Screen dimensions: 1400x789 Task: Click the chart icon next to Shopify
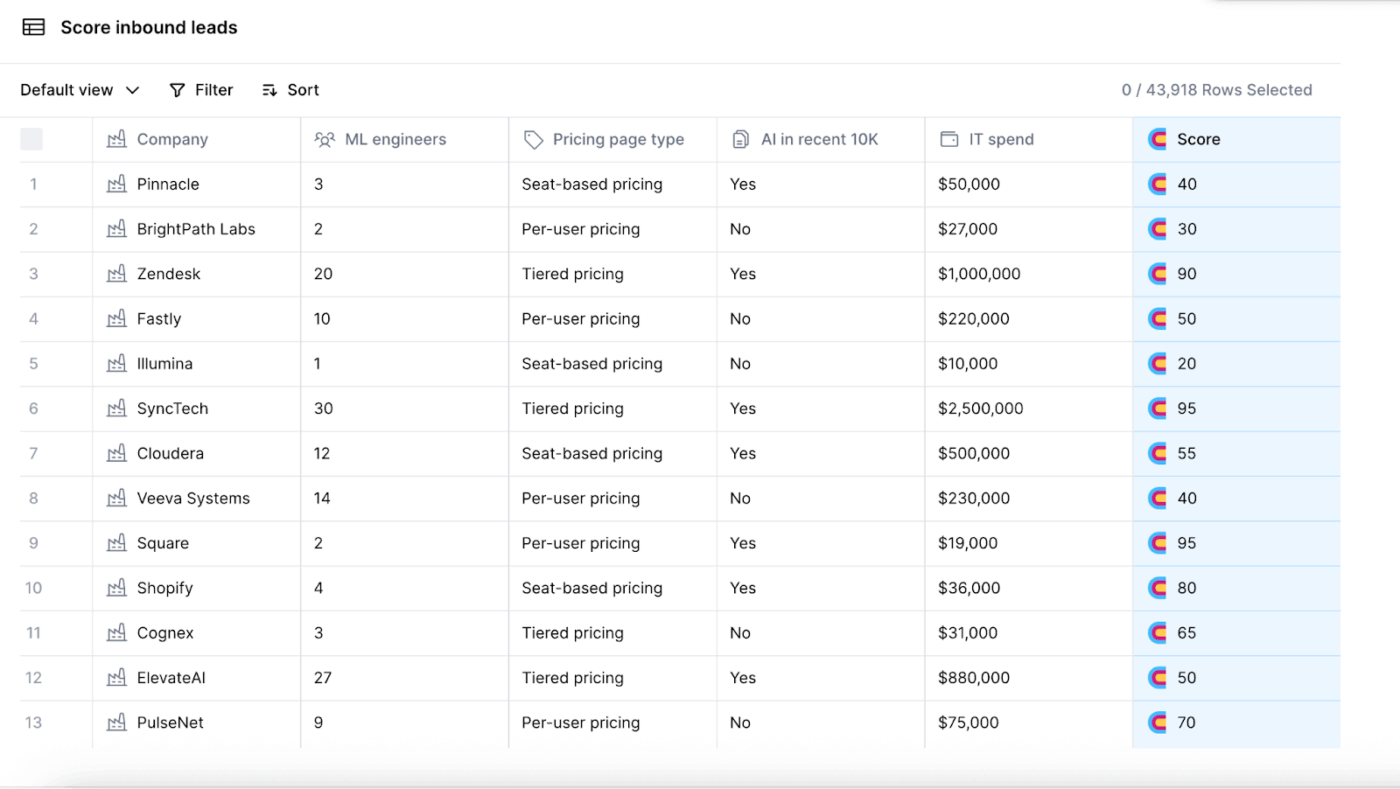click(x=117, y=588)
